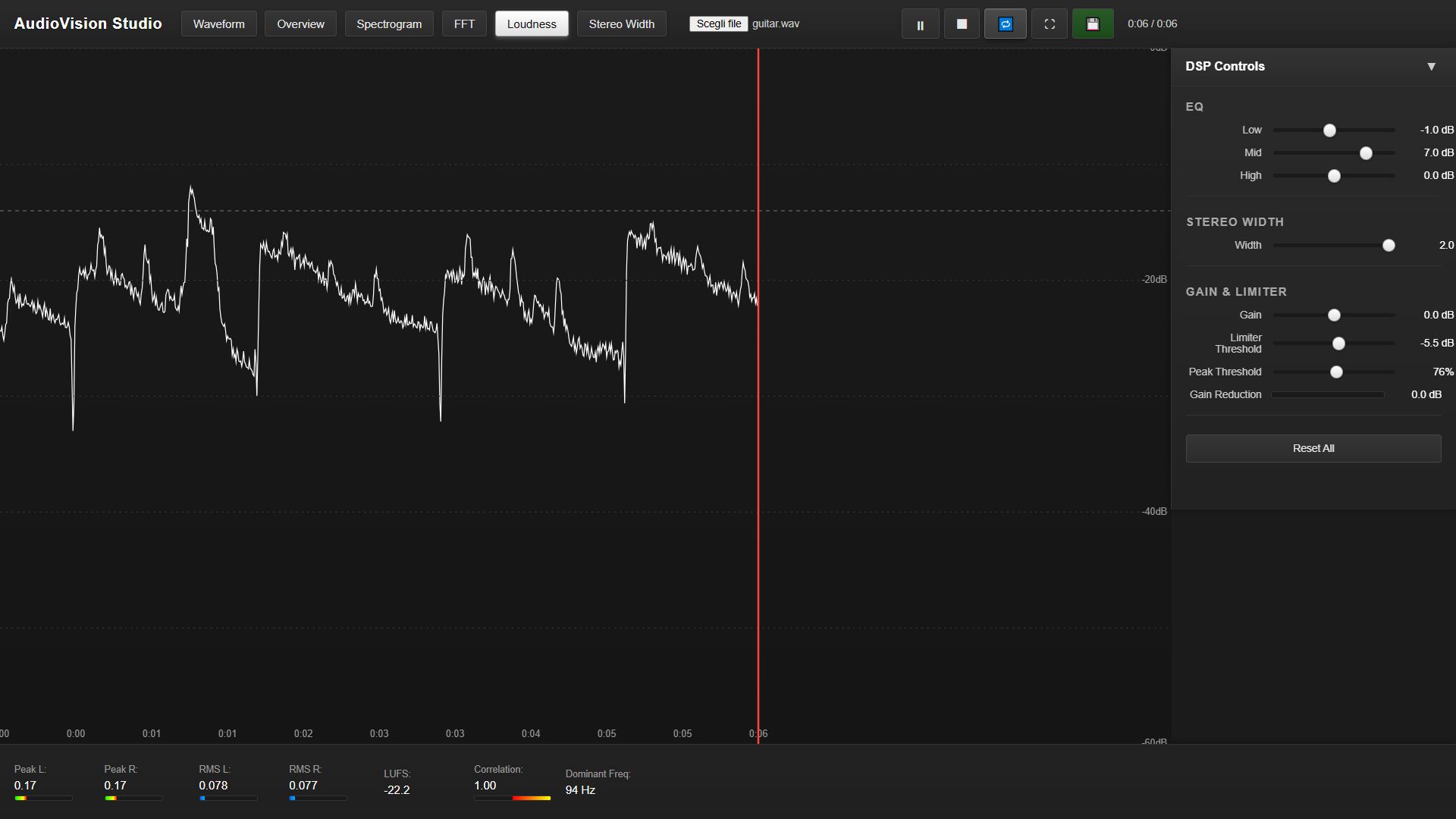This screenshot has width=1456, height=819.
Task: Switch to the Waveform view
Action: click(x=218, y=24)
